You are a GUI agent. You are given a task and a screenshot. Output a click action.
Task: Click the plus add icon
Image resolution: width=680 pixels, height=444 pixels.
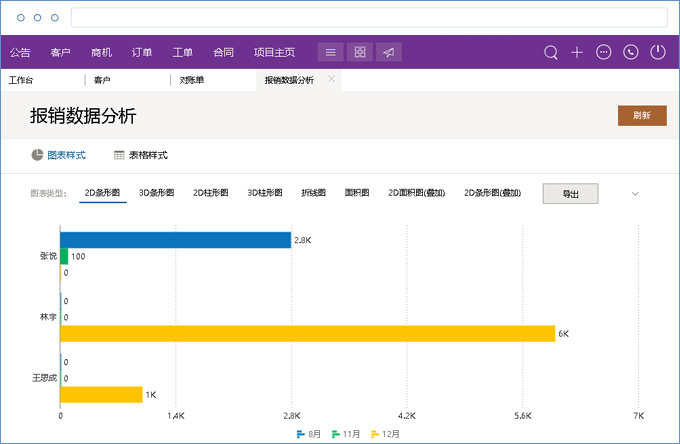[x=577, y=52]
